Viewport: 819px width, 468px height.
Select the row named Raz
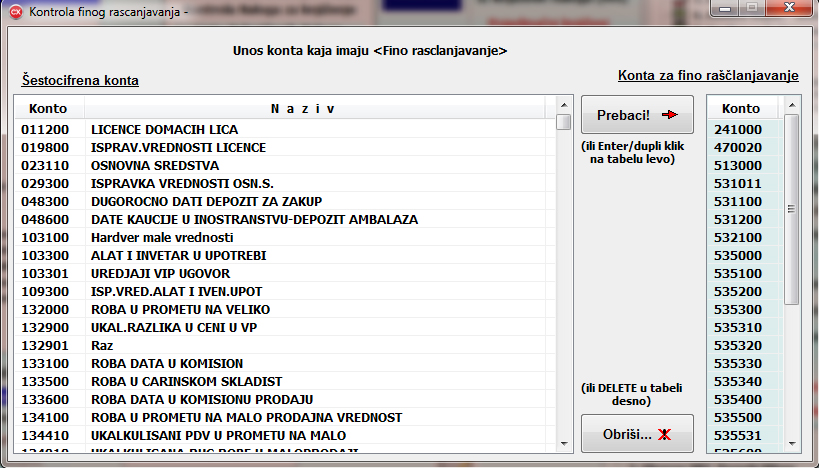(x=285, y=346)
